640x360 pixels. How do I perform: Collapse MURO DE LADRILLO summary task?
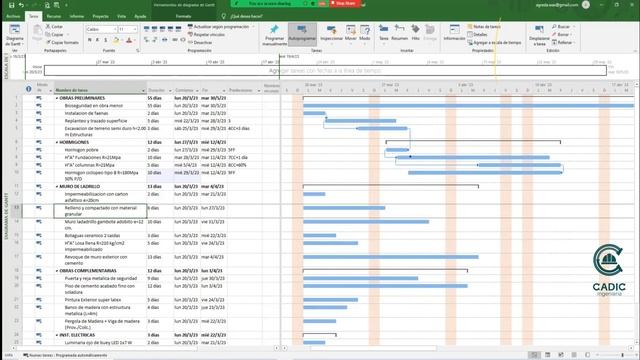(57, 187)
